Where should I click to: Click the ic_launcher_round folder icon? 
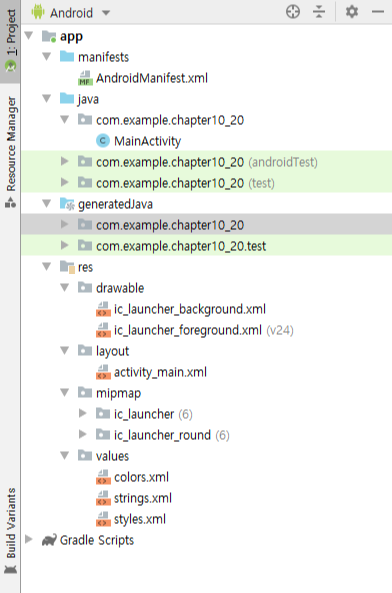click(103, 435)
